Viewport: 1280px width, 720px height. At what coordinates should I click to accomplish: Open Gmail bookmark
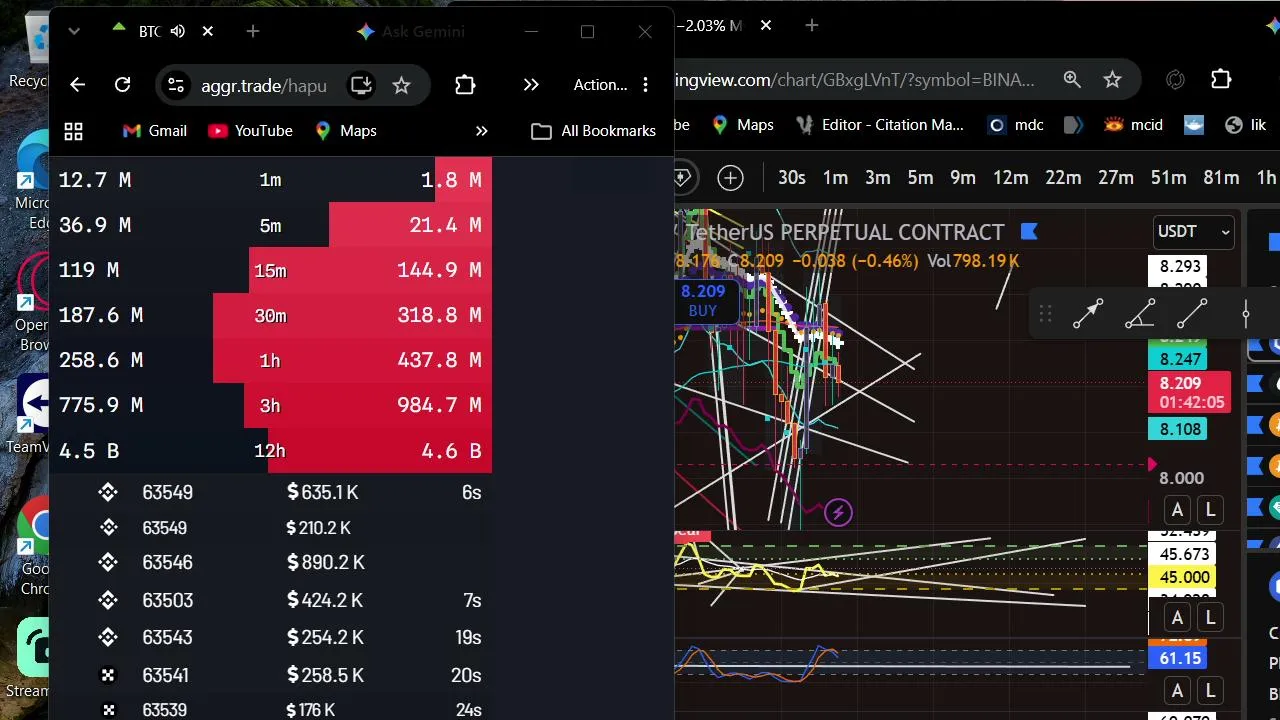coord(154,131)
